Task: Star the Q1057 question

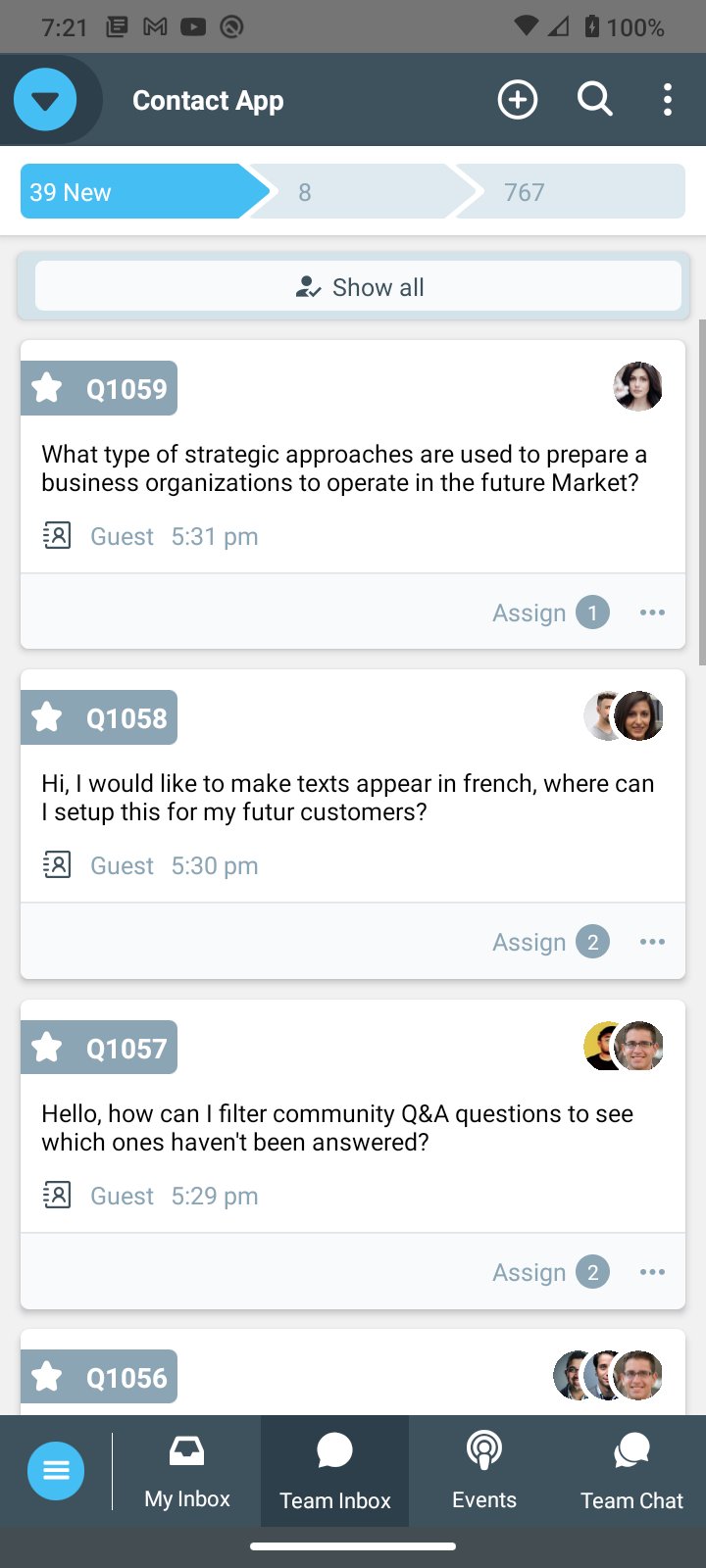Action: click(x=47, y=1049)
